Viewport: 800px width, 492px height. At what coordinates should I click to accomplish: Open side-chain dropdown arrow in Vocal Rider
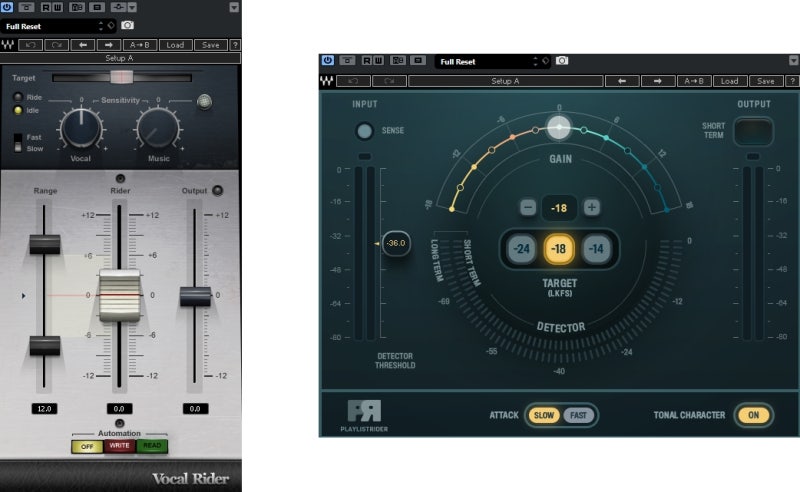132,7
